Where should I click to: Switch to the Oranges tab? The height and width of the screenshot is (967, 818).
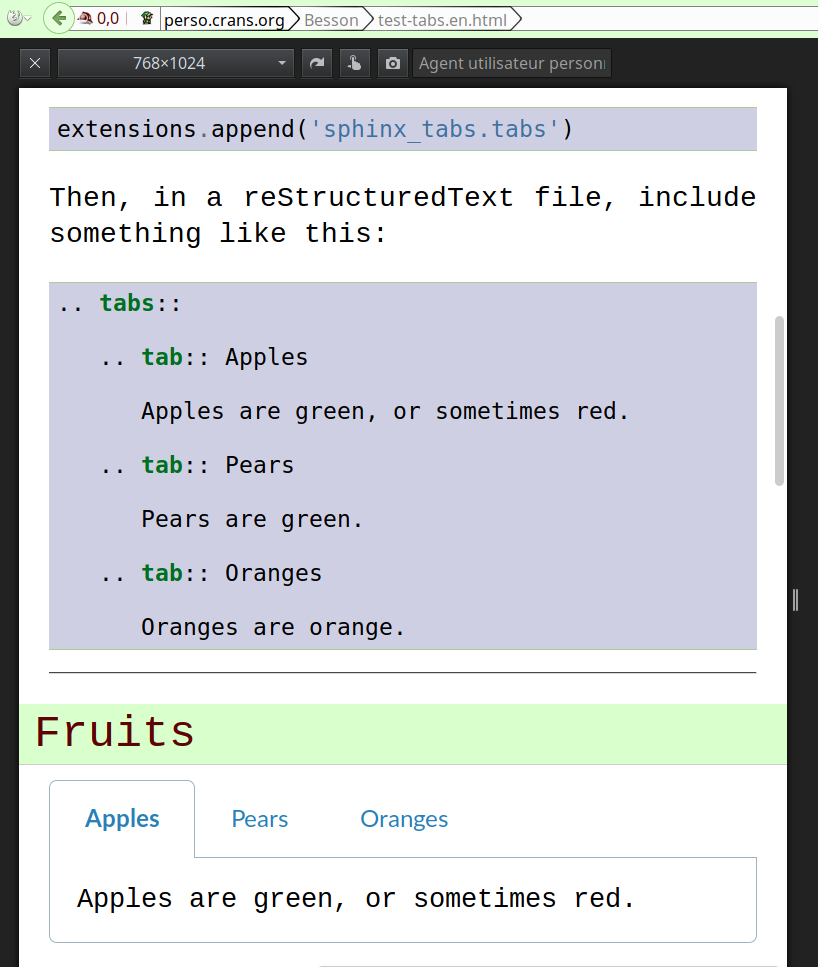(404, 819)
